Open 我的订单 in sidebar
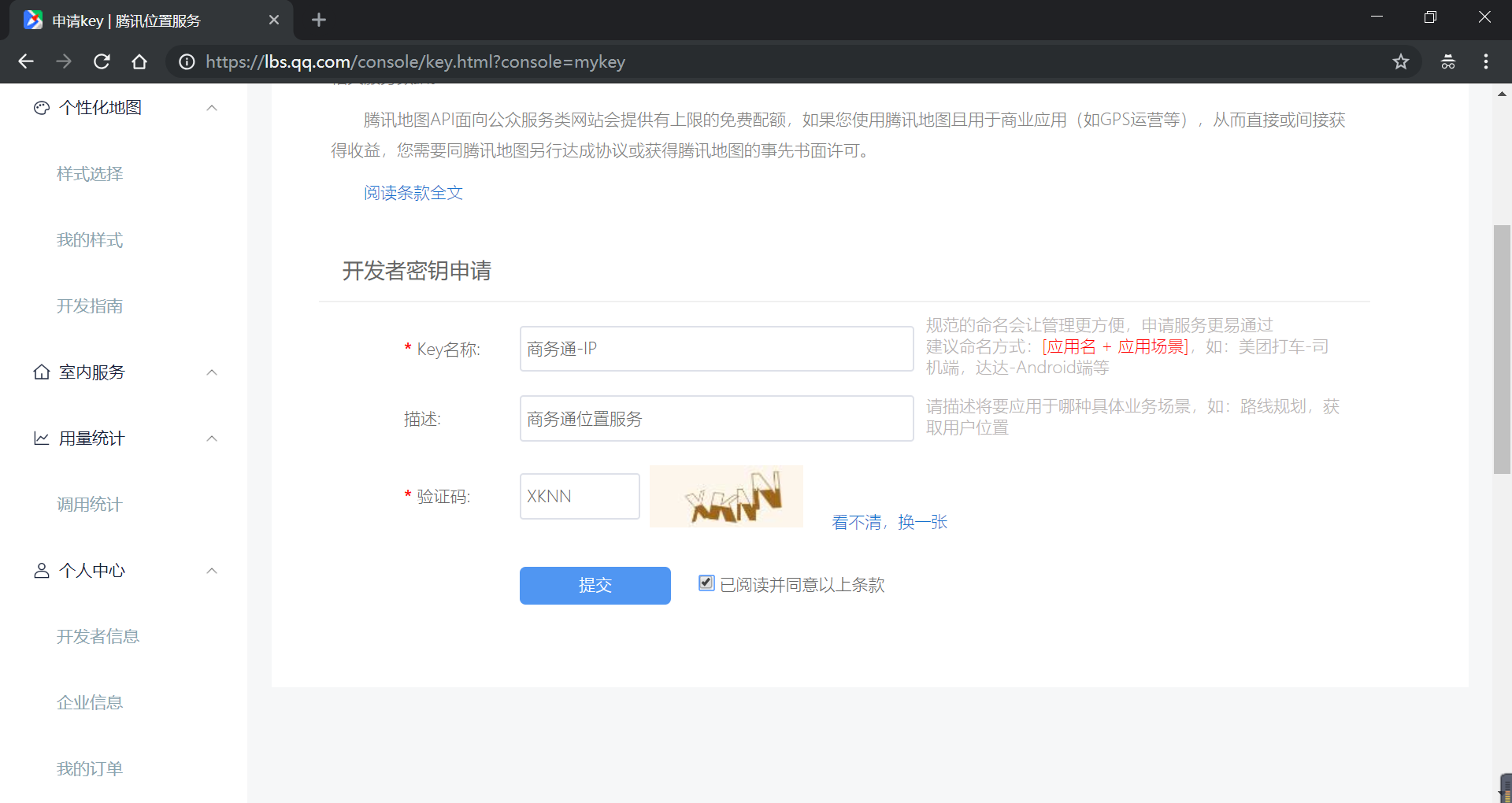Image resolution: width=1512 pixels, height=803 pixels. [x=90, y=768]
